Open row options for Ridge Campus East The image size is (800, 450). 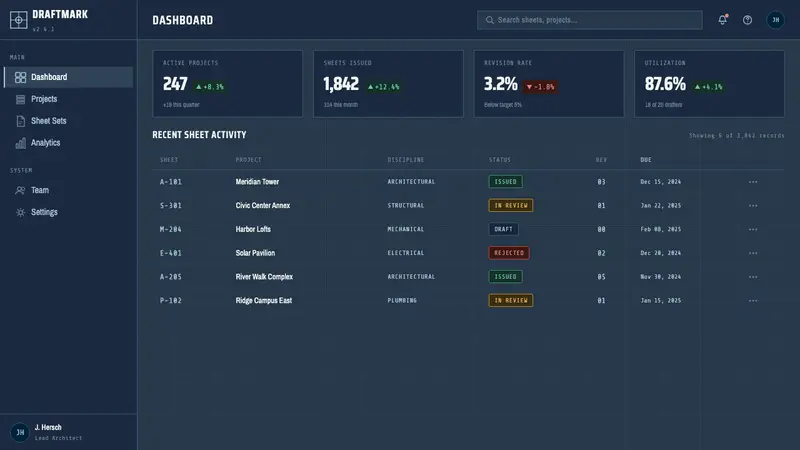753,301
